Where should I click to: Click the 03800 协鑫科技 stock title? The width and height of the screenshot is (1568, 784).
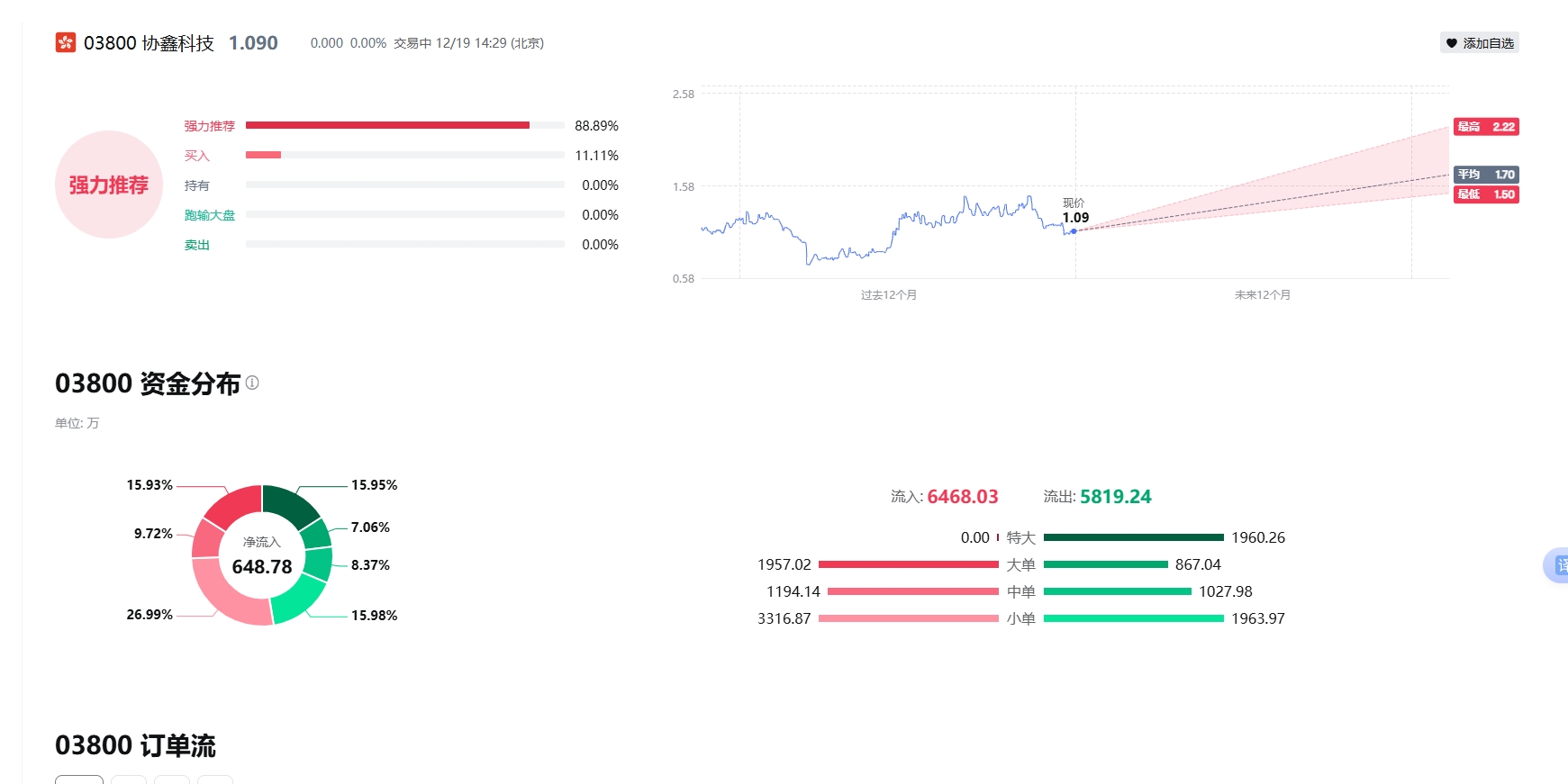(x=149, y=43)
